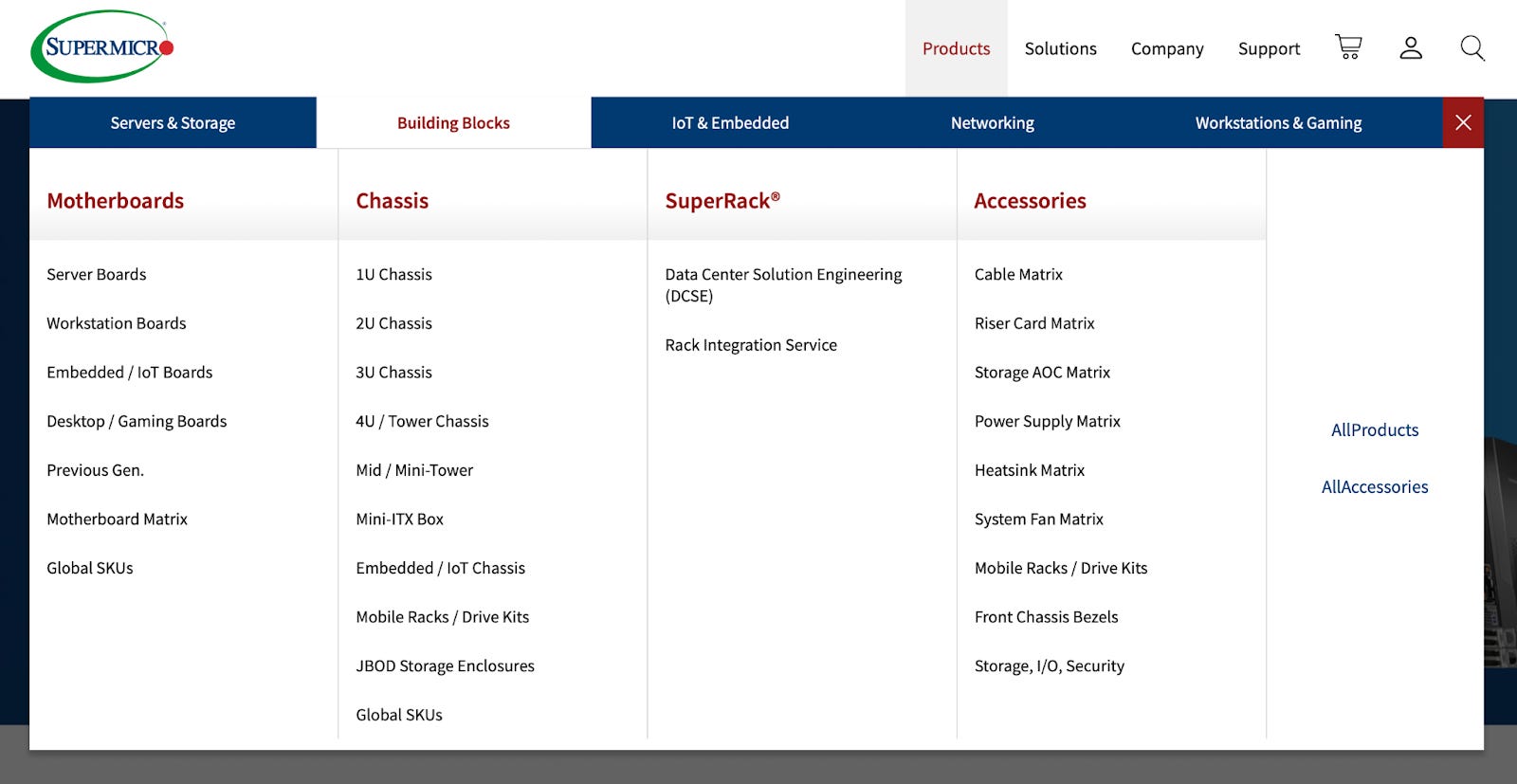Open the Company menu
Viewport: 1517px width, 784px height.
click(x=1167, y=48)
